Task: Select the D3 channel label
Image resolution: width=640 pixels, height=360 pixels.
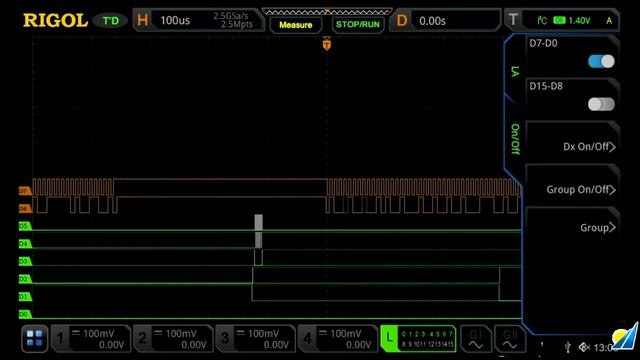Action: click(24, 261)
